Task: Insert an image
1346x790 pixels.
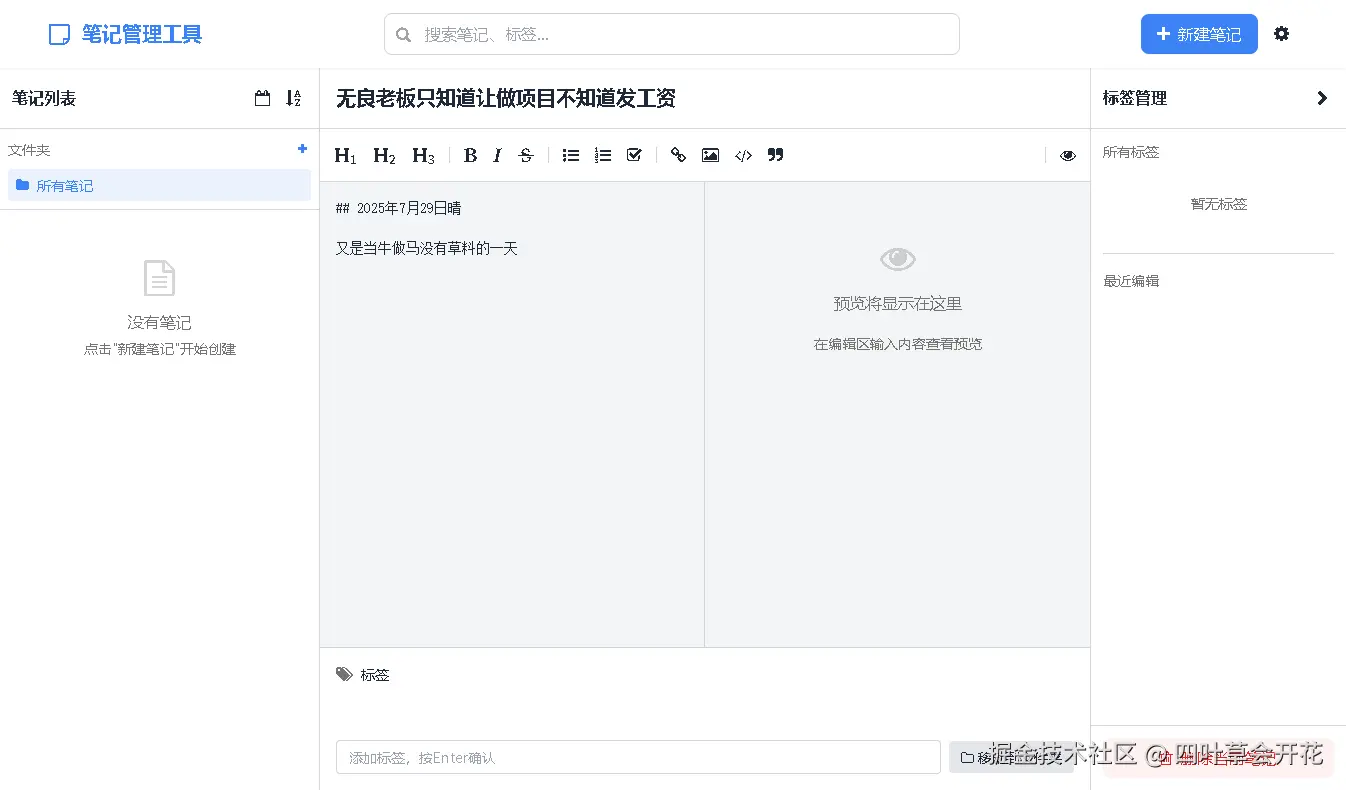Action: [x=710, y=155]
